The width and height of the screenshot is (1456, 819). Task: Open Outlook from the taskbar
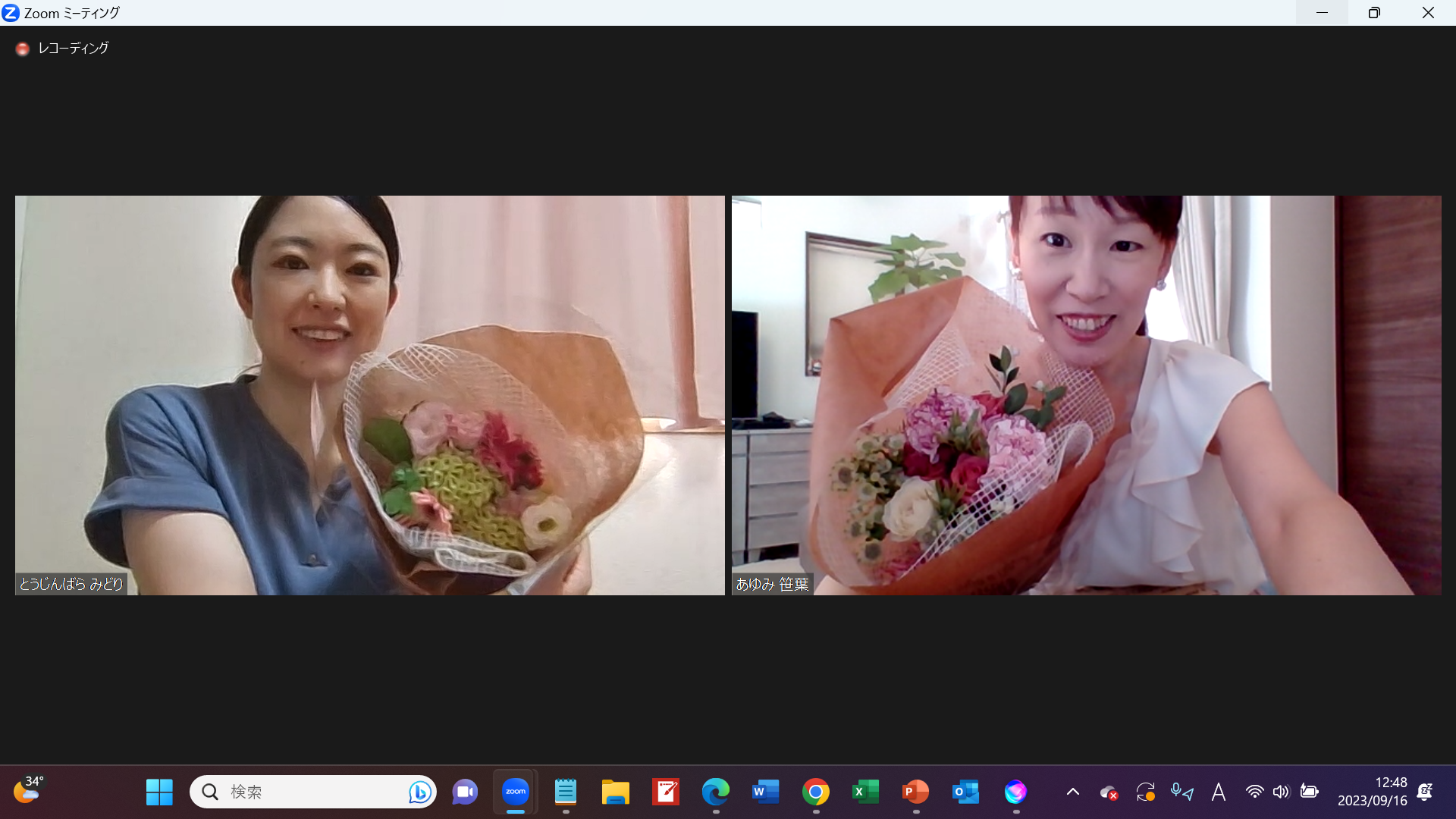point(966,792)
